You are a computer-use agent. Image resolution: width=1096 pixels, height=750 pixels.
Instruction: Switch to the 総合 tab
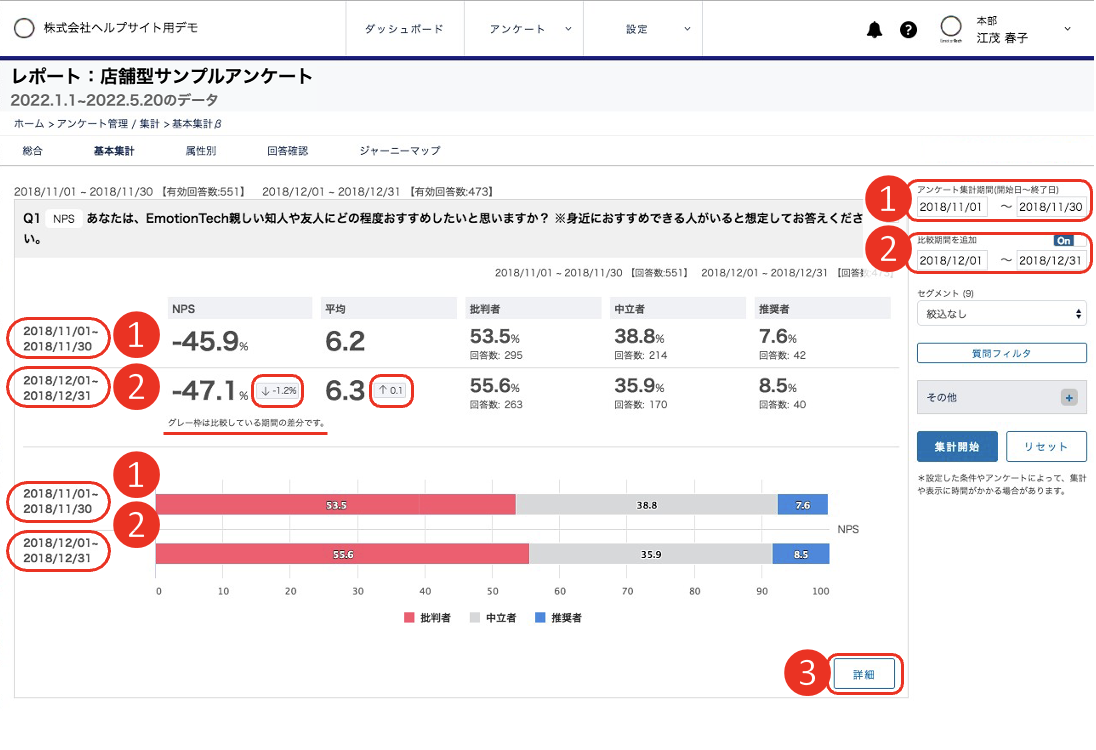32,150
